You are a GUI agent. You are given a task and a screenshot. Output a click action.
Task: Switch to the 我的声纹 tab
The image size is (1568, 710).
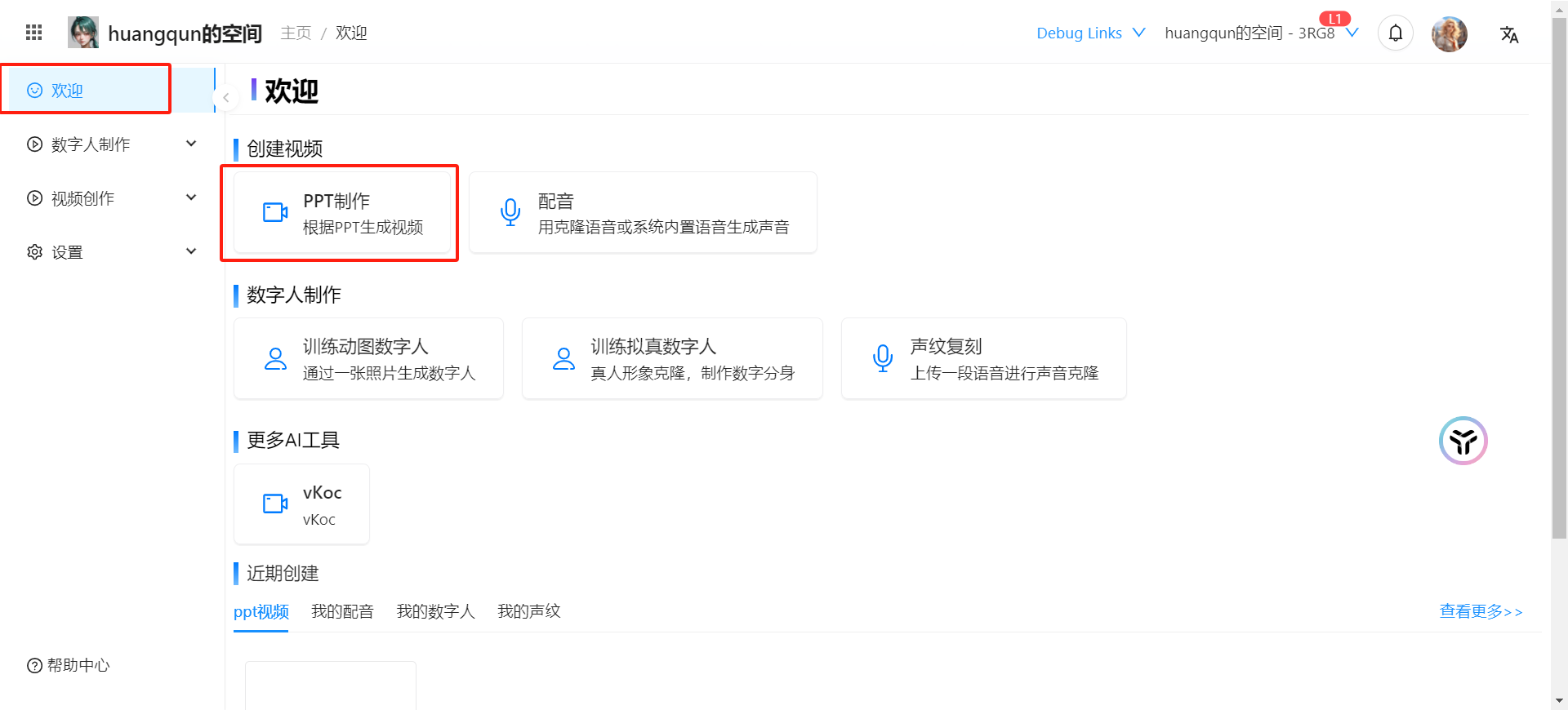coord(529,612)
